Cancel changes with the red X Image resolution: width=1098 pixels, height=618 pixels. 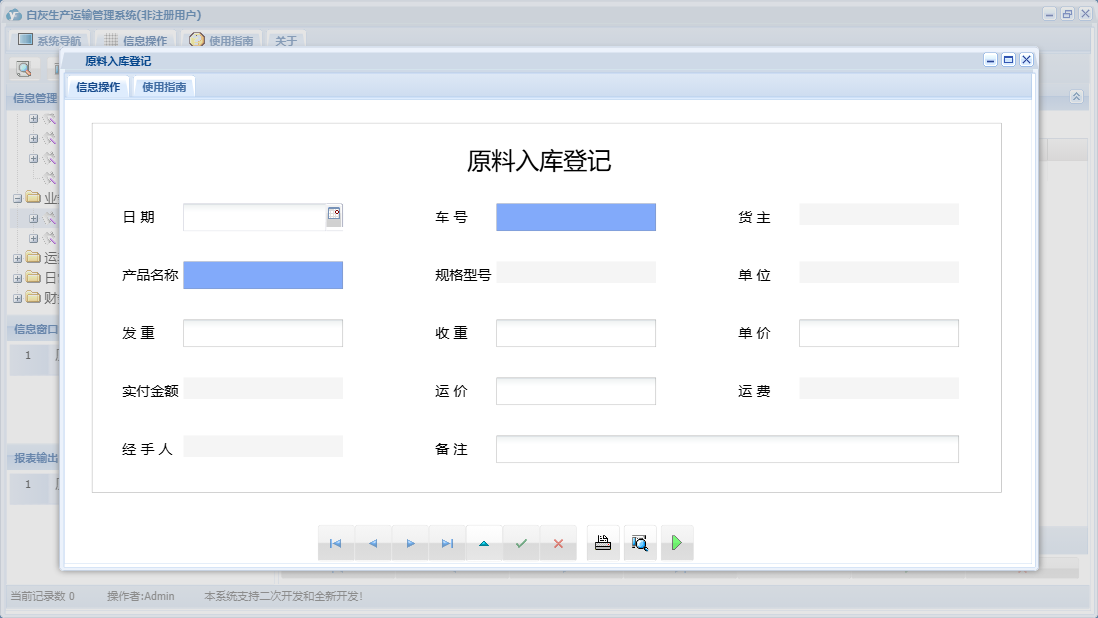[x=558, y=543]
